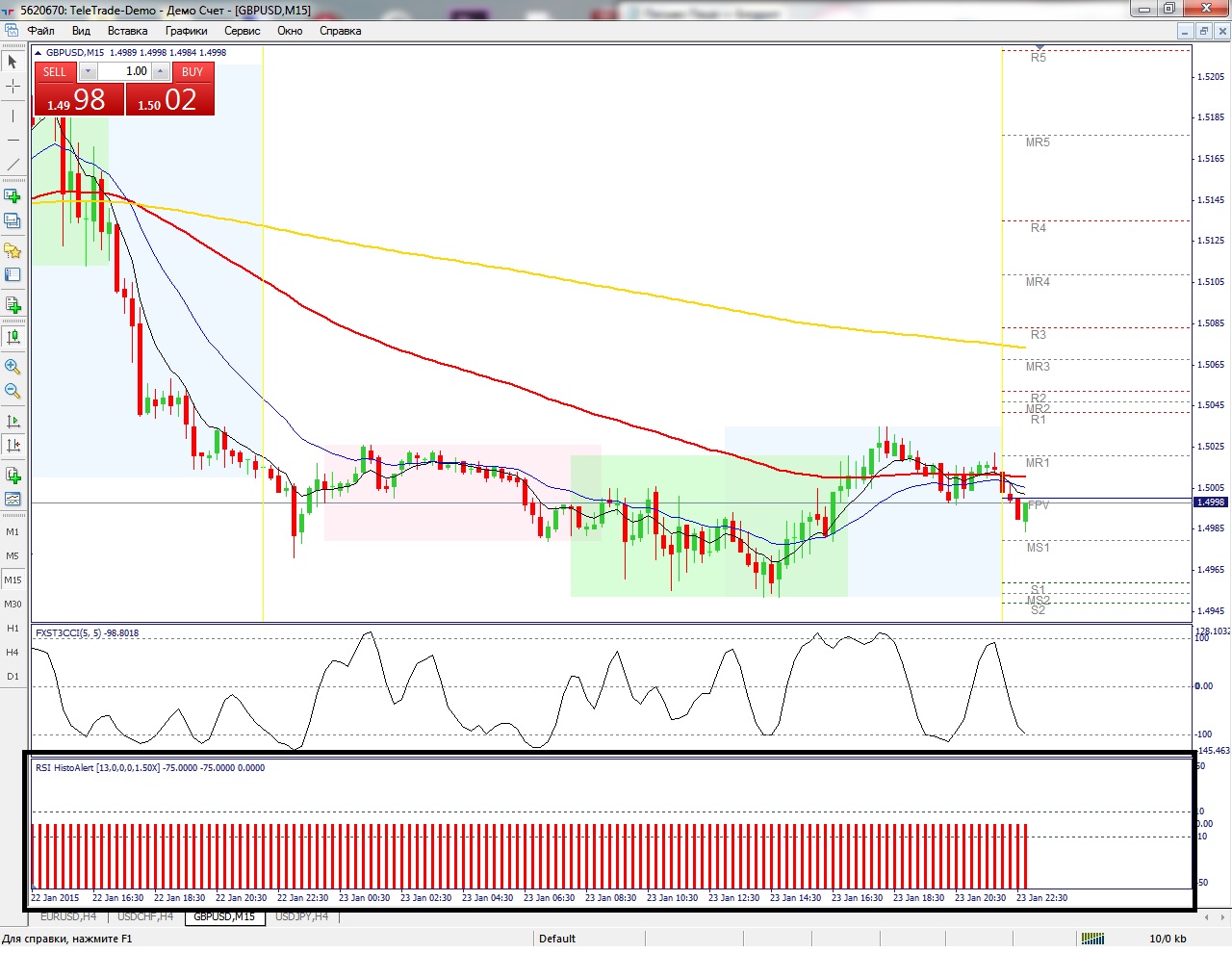Select the vertical line drawing tool

tap(13, 116)
